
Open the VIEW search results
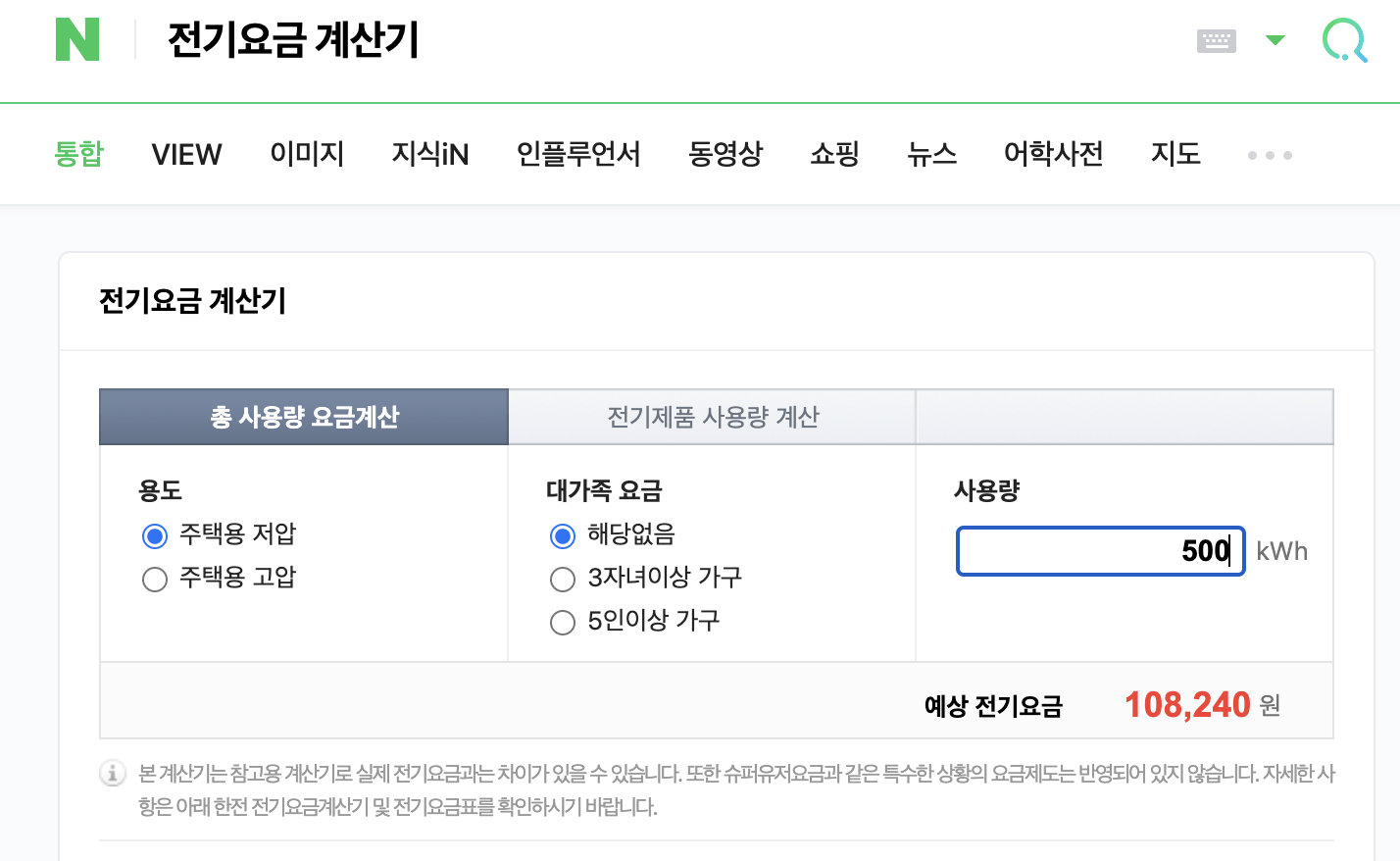(186, 154)
